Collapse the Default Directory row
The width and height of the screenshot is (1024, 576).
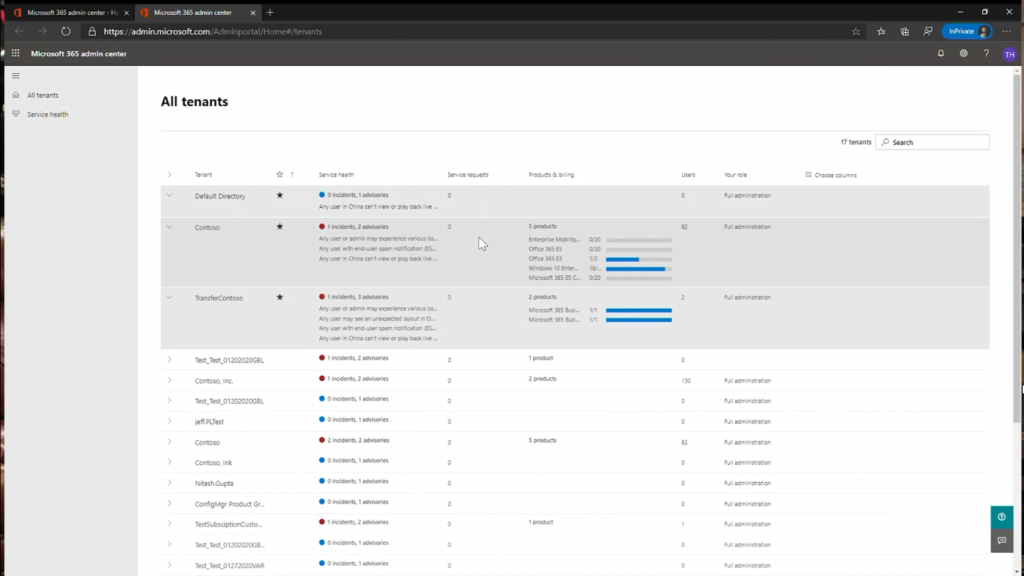(169, 195)
